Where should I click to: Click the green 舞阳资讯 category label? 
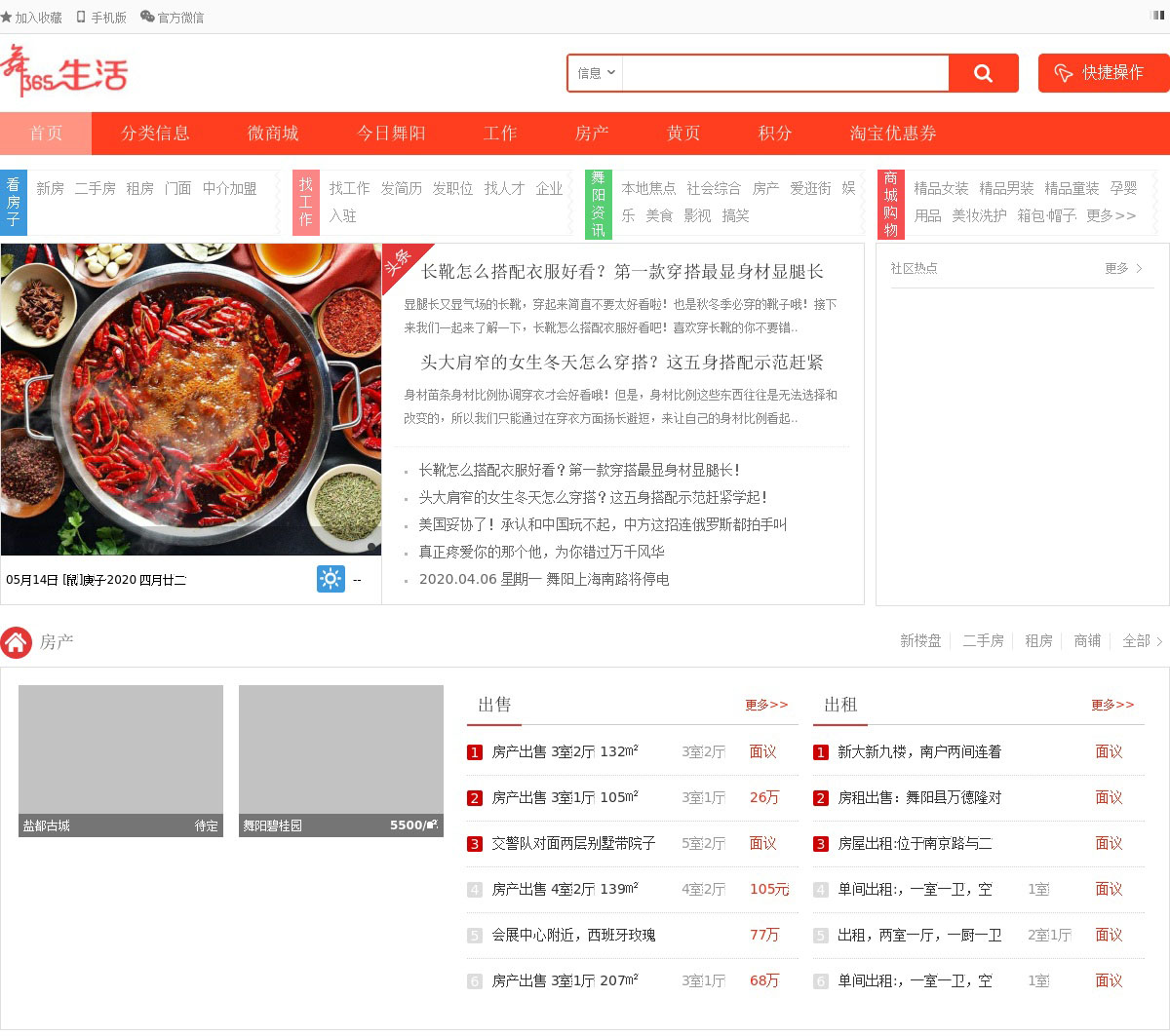(x=599, y=203)
